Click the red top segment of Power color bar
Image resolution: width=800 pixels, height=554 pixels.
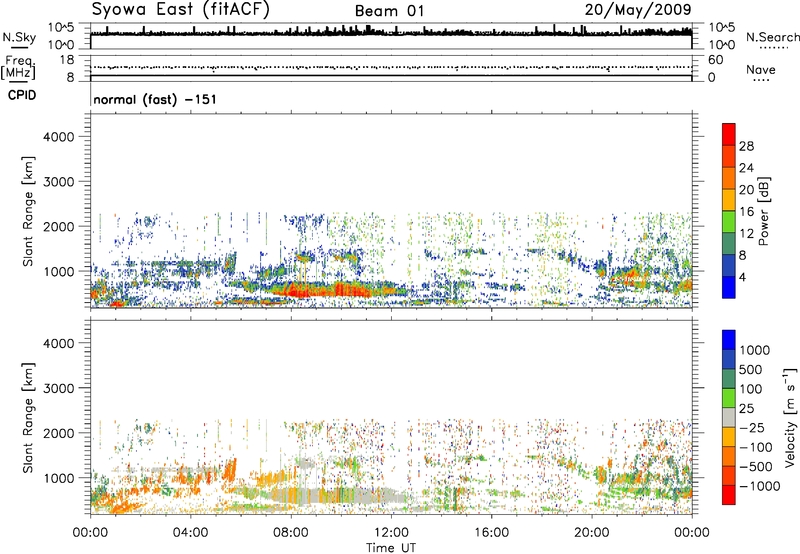click(x=729, y=134)
